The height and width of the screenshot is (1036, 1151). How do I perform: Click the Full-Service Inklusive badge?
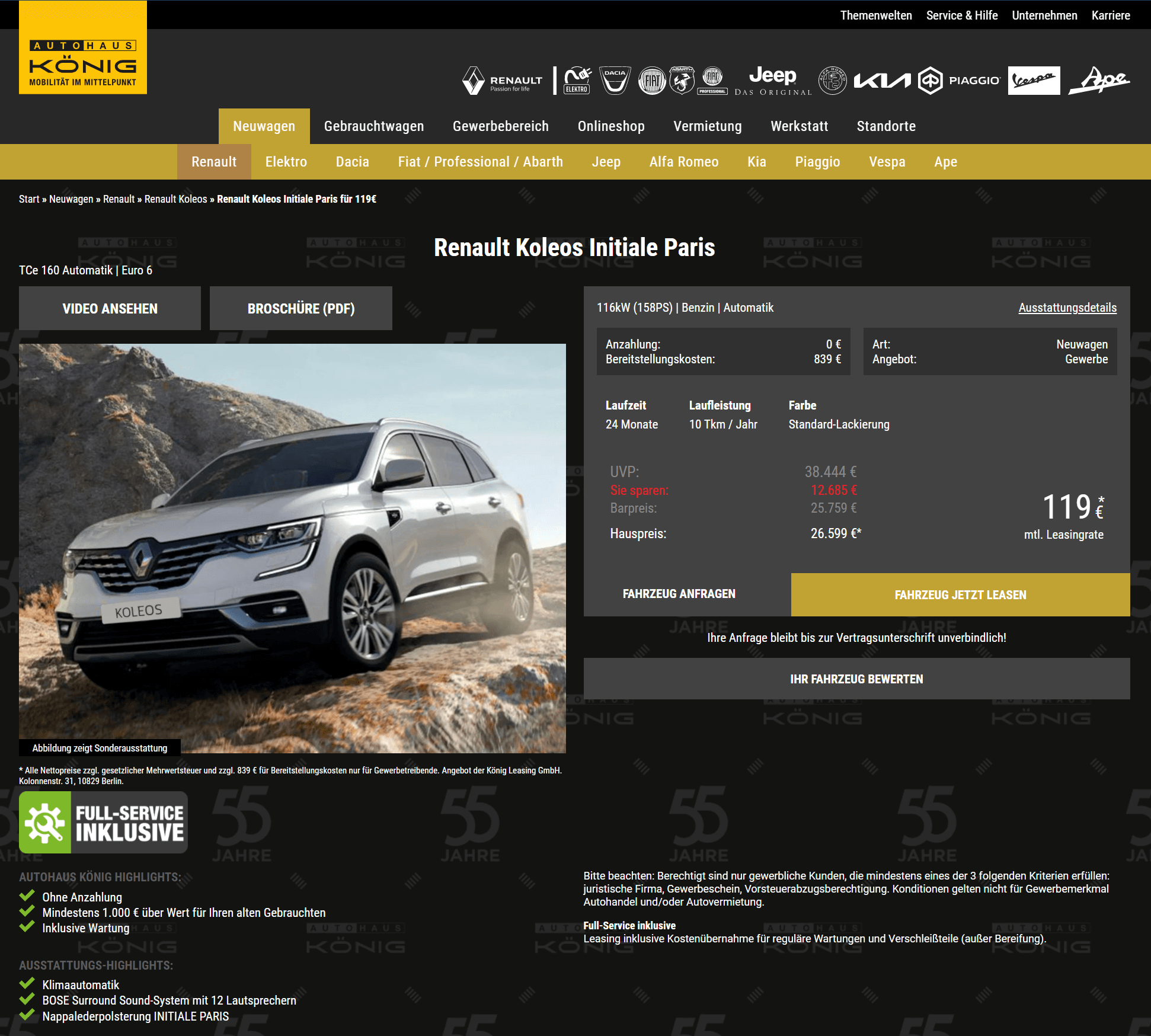[103, 823]
